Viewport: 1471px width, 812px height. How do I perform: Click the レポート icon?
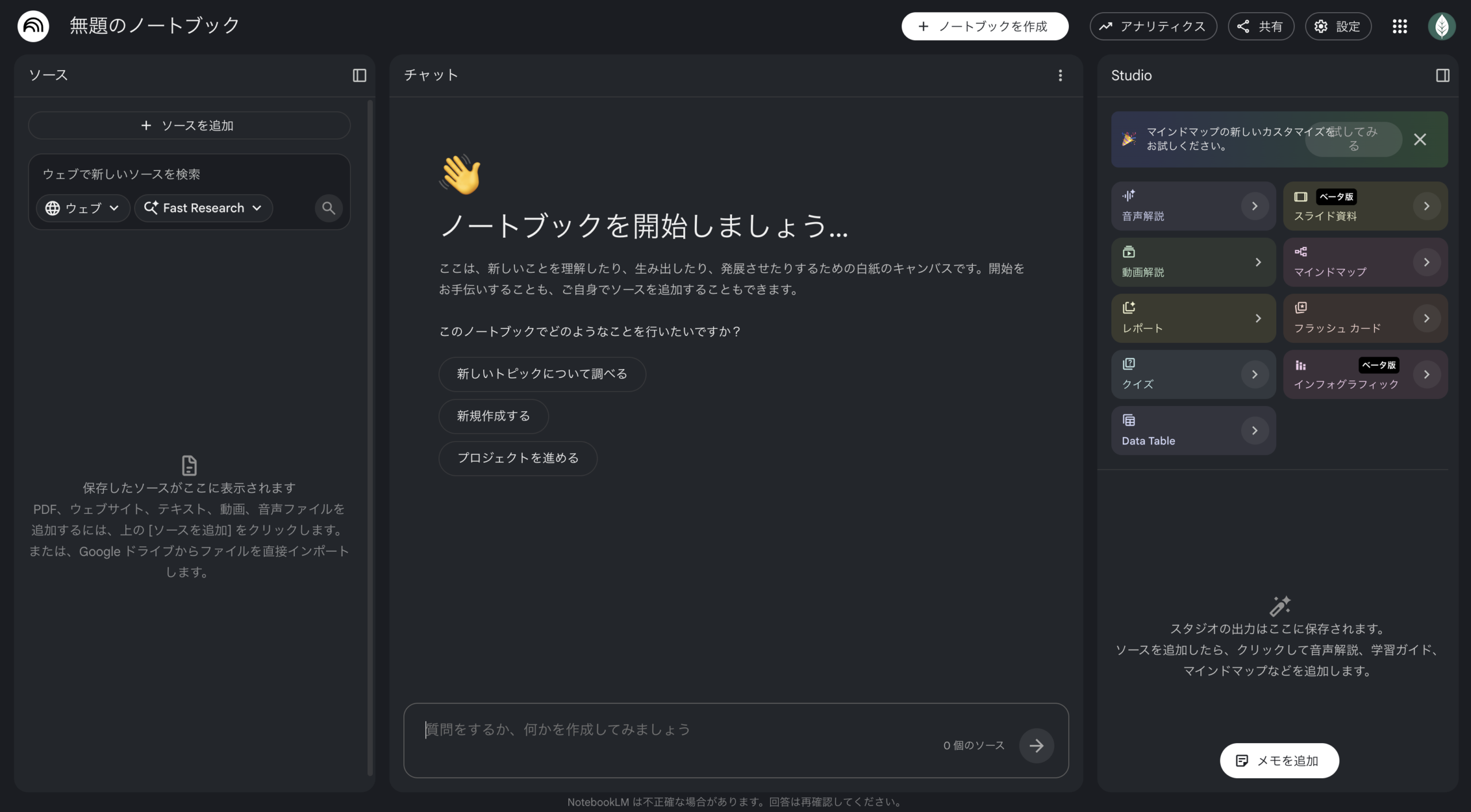tap(1129, 307)
